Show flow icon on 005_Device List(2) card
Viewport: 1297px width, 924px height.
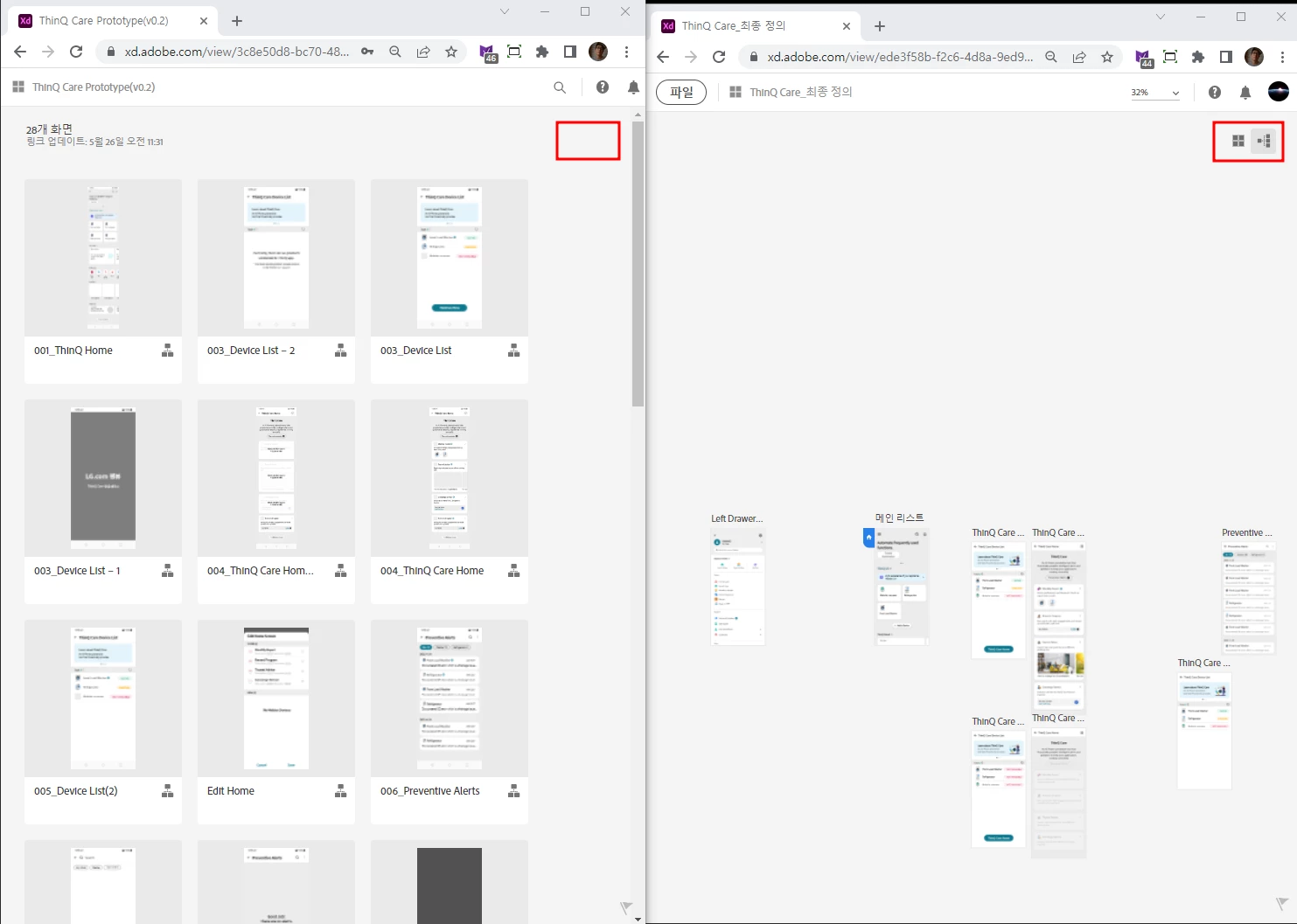tap(167, 791)
